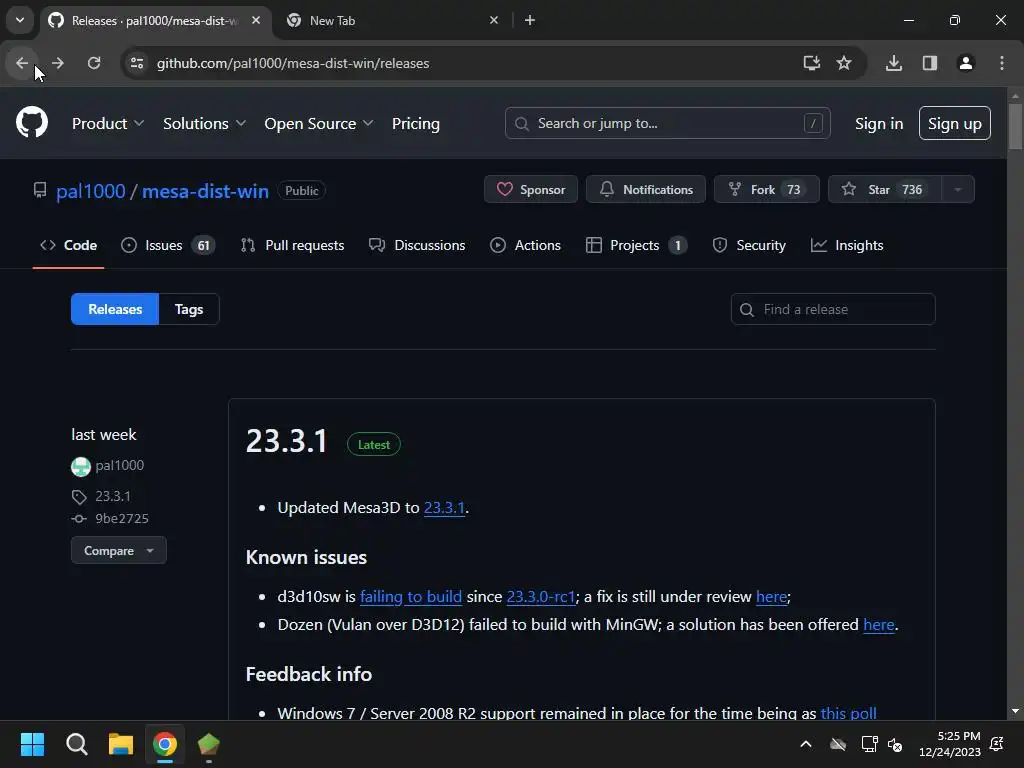
Task: Open Chrome downloads icon
Action: point(893,63)
